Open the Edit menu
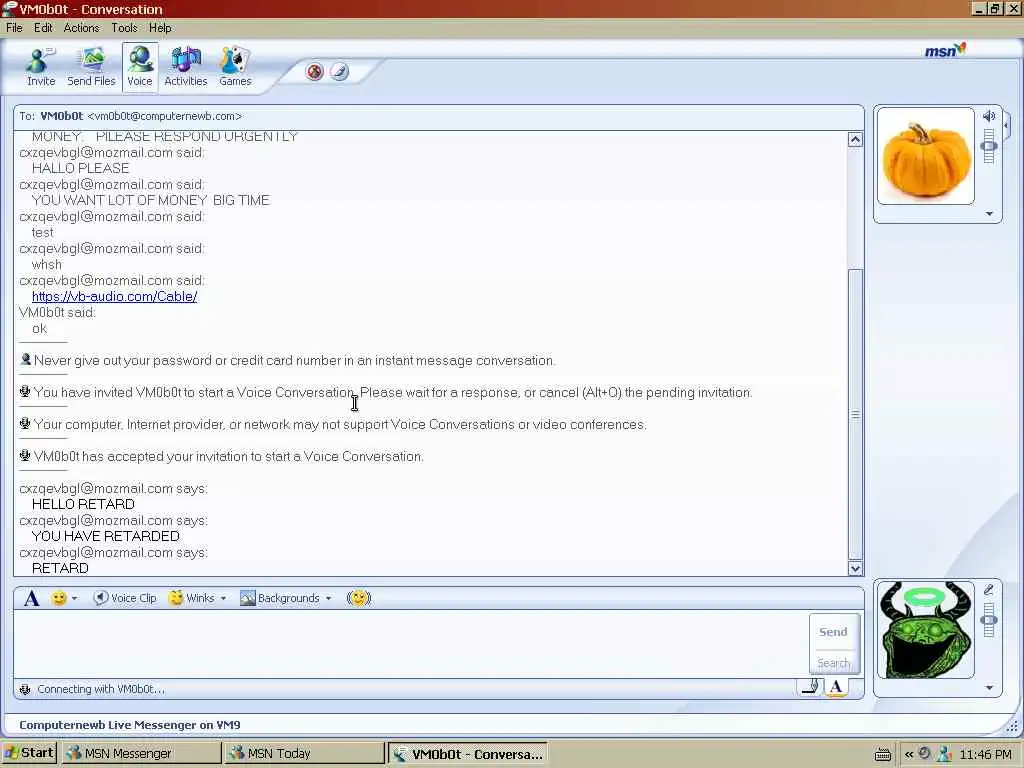Viewport: 1024px width, 768px height. point(43,28)
